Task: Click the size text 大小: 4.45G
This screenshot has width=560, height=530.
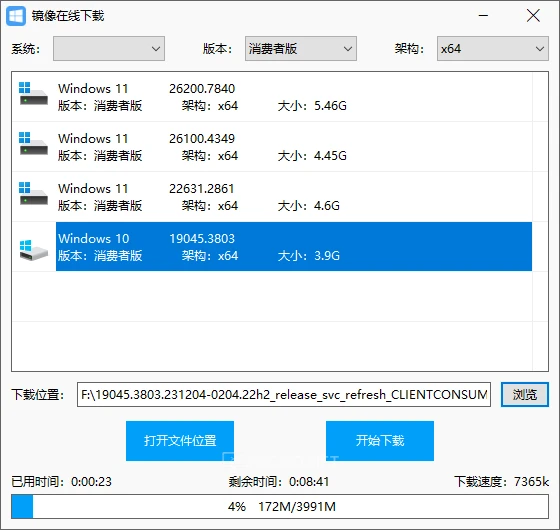Action: click(x=312, y=156)
